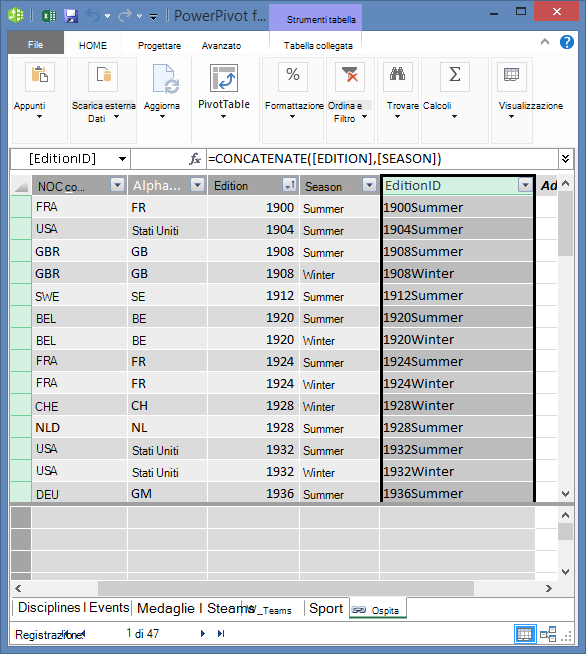Open the Sport sheet tab
586x654 pixels.
[x=326, y=608]
